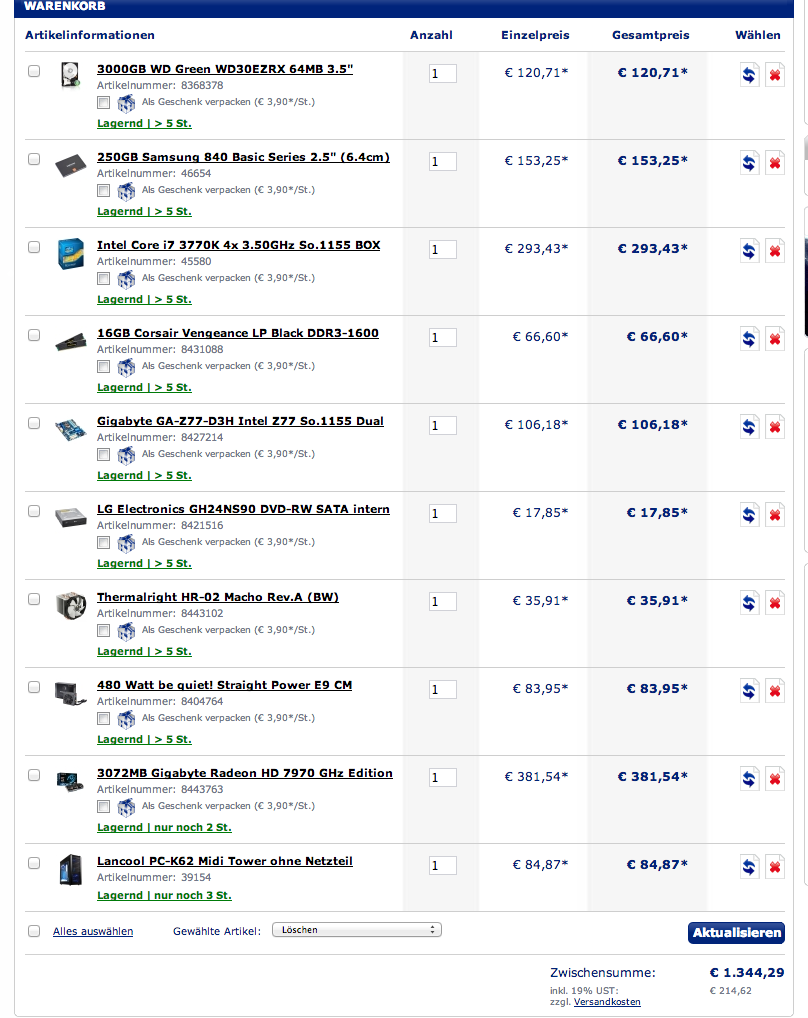This screenshot has width=808, height=1018.
Task: Open the Versandkosten link
Action: pyautogui.click(x=607, y=1002)
